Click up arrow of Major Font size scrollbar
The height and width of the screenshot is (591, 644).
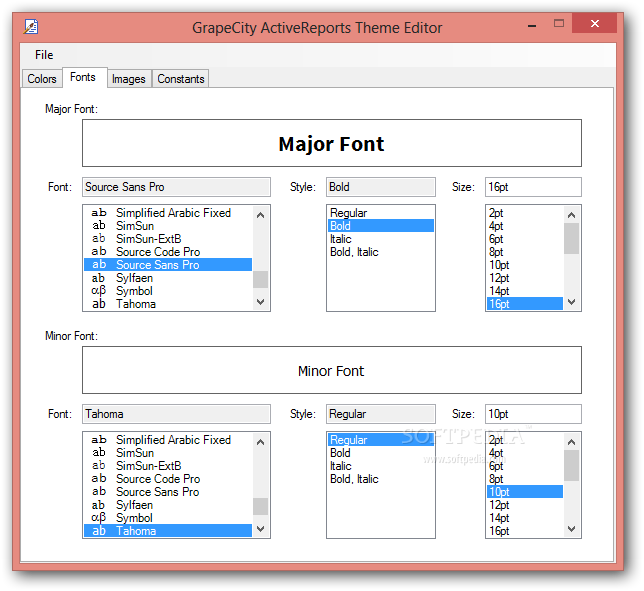pos(571,215)
